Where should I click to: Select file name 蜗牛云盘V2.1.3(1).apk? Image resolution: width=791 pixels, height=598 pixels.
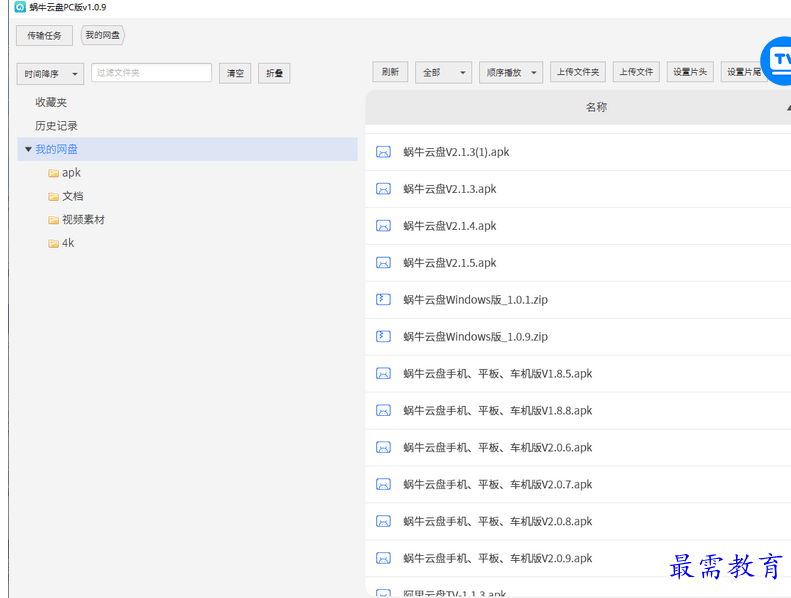pos(456,152)
